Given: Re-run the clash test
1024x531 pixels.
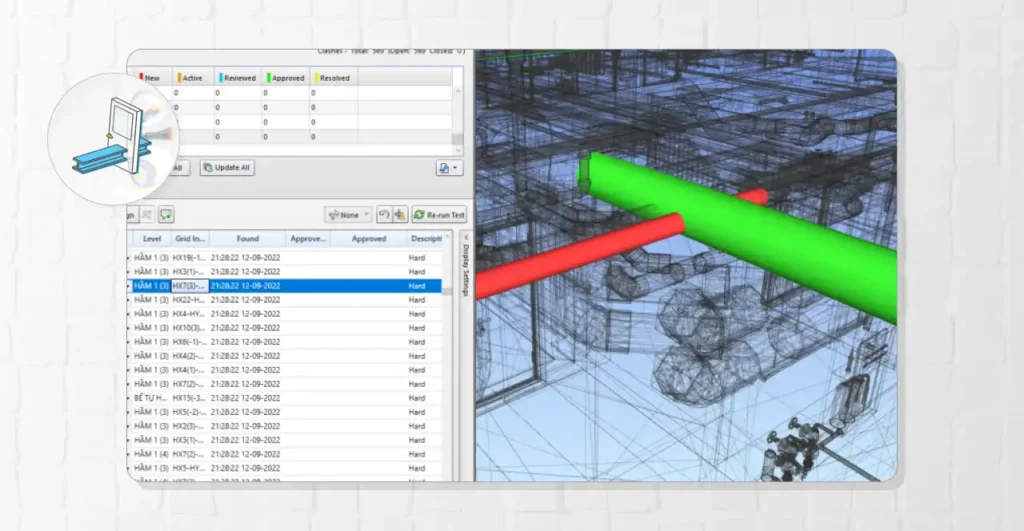Looking at the screenshot, I should (x=439, y=214).
